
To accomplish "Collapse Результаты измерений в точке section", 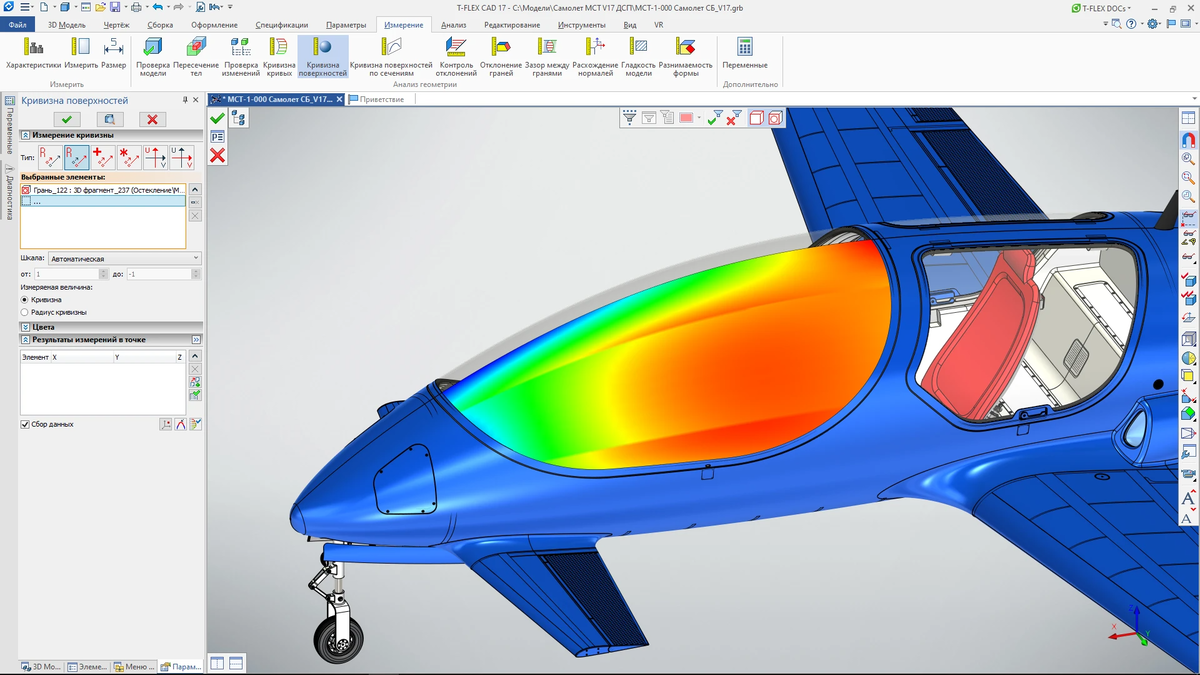I will tap(25, 339).
